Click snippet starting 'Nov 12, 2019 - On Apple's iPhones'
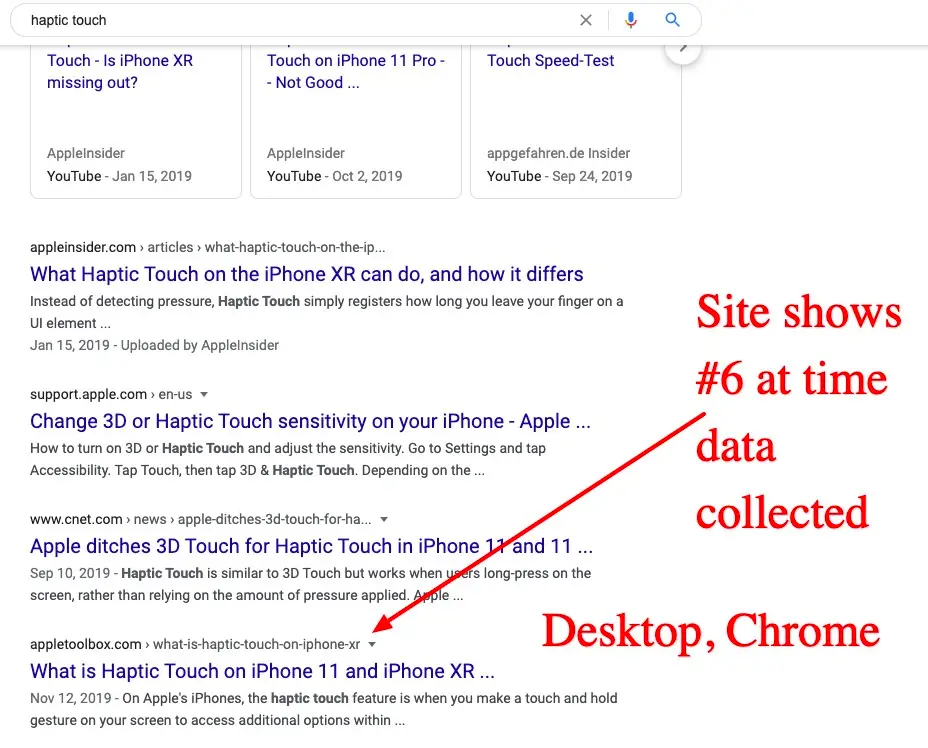Image resolution: width=928 pixels, height=748 pixels. tap(323, 709)
